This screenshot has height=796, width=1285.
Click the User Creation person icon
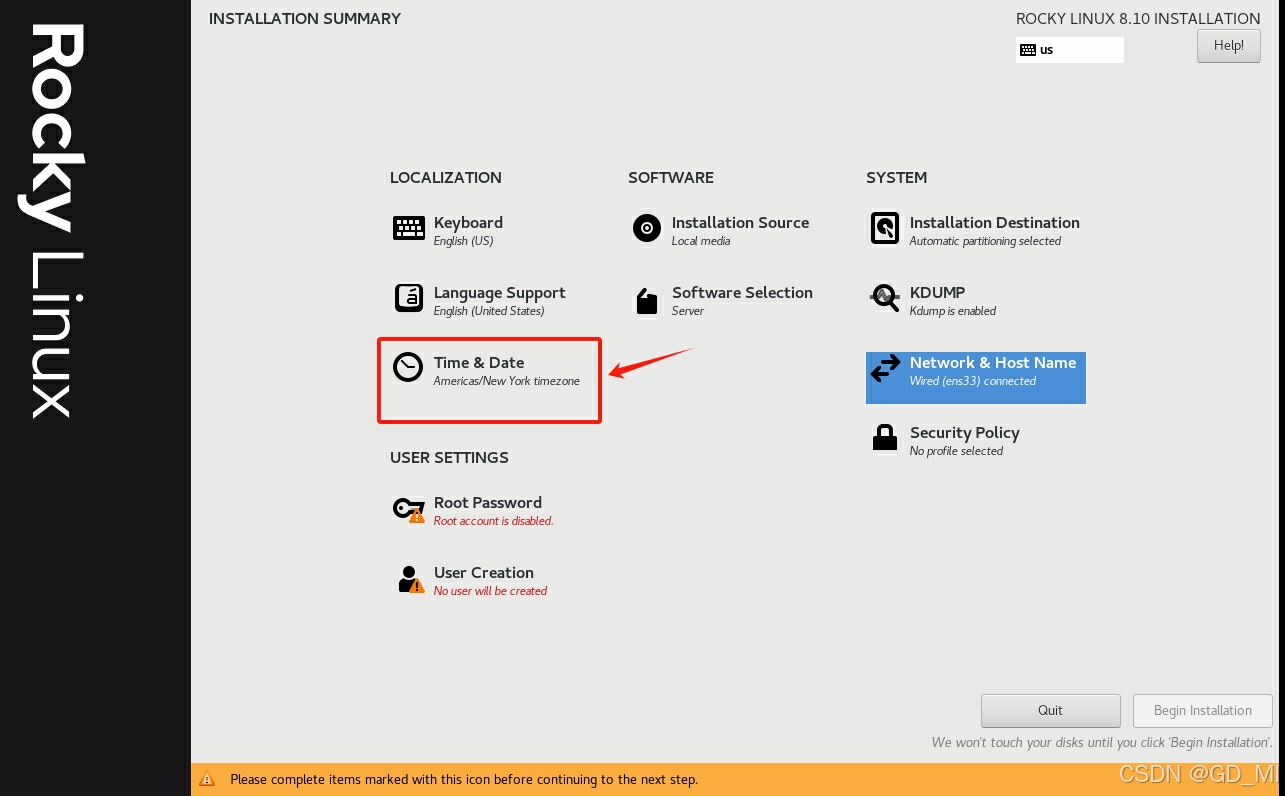point(410,579)
